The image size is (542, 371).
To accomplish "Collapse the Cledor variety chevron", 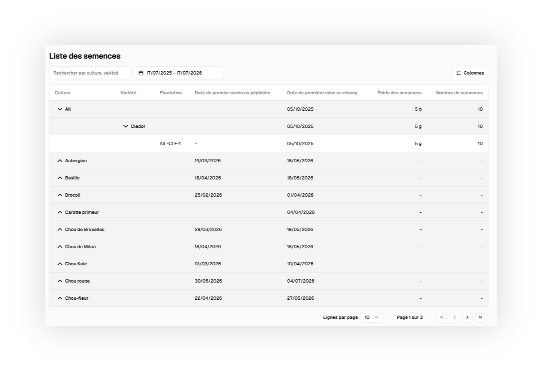I will 125,126.
